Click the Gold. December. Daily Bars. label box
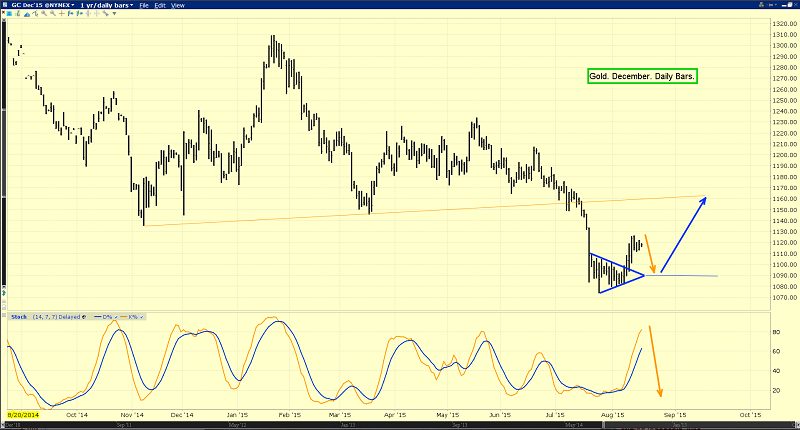Viewport: 800px width, 430px height. click(x=640, y=76)
